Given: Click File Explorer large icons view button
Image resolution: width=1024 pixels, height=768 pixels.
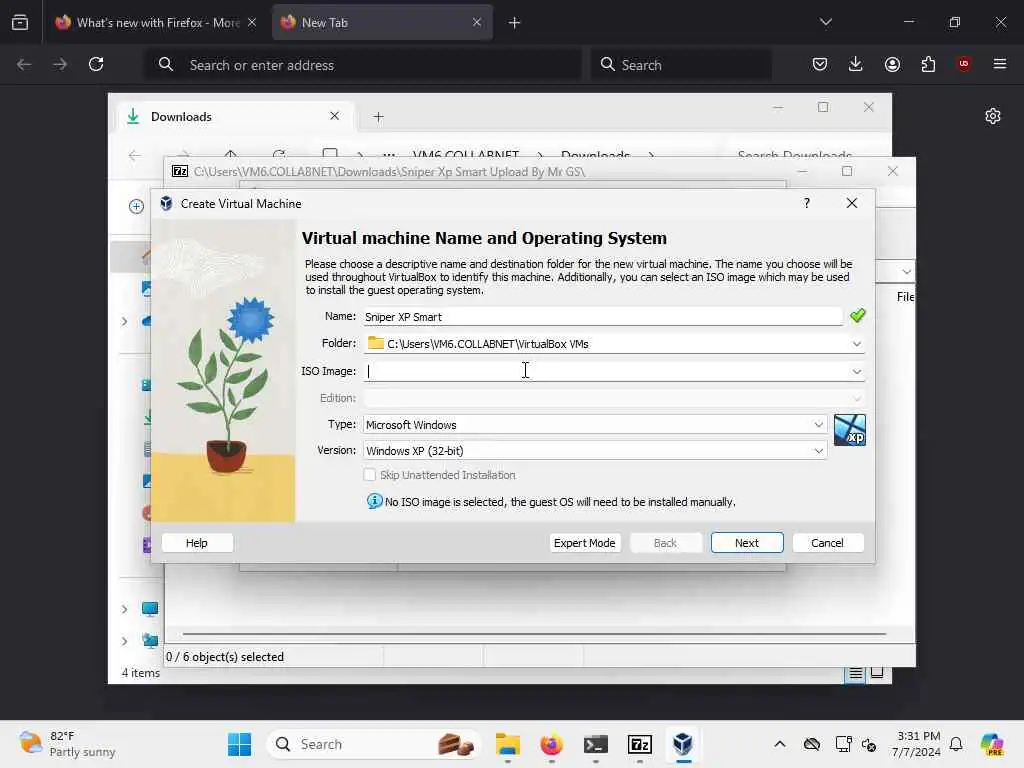Looking at the screenshot, I should click(x=877, y=673).
